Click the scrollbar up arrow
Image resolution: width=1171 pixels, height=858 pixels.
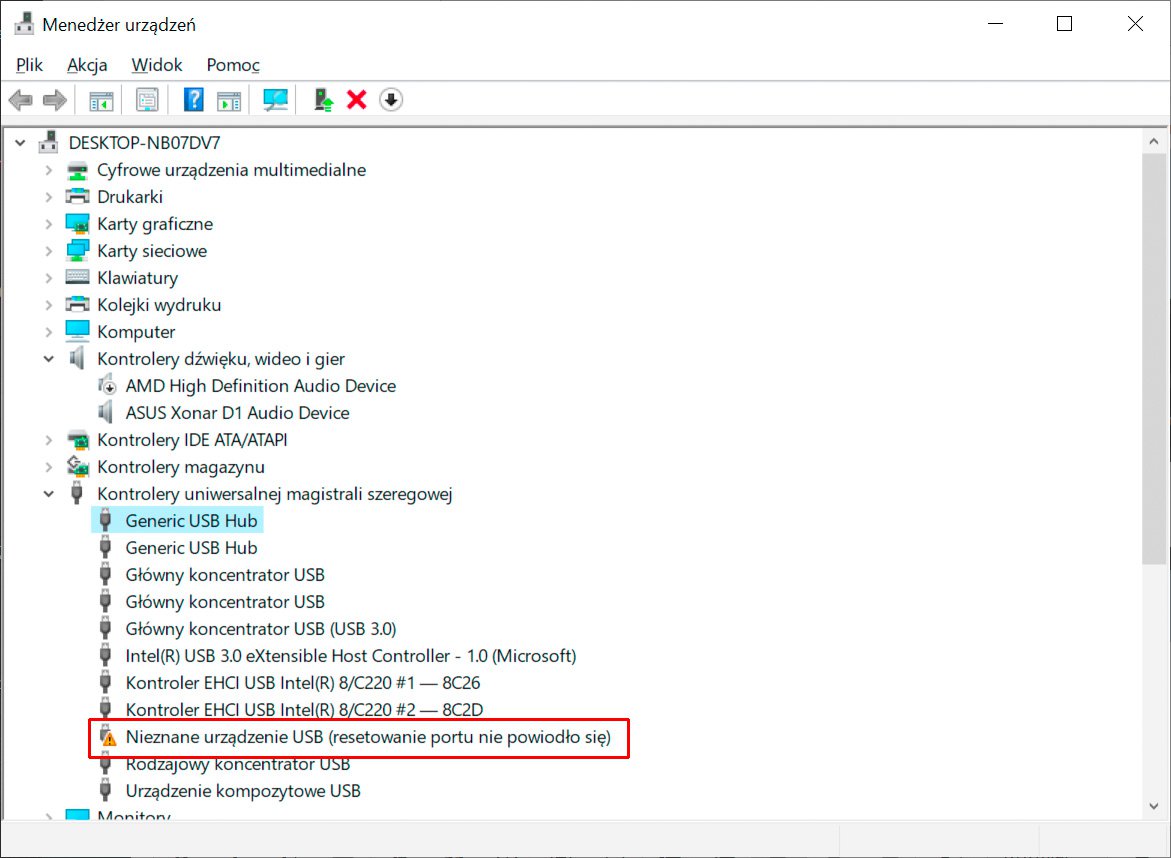click(1154, 141)
